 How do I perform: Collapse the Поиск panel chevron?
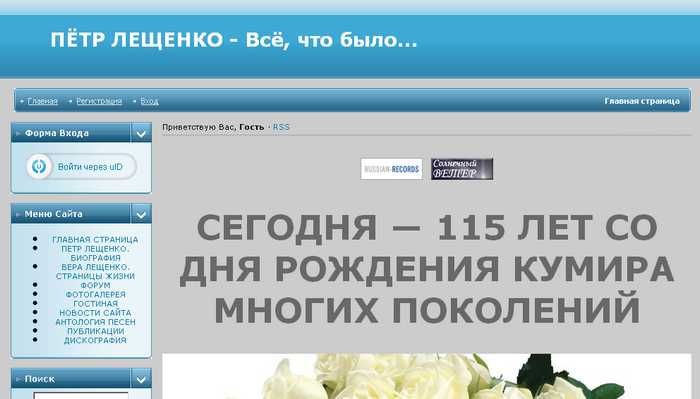(x=141, y=379)
